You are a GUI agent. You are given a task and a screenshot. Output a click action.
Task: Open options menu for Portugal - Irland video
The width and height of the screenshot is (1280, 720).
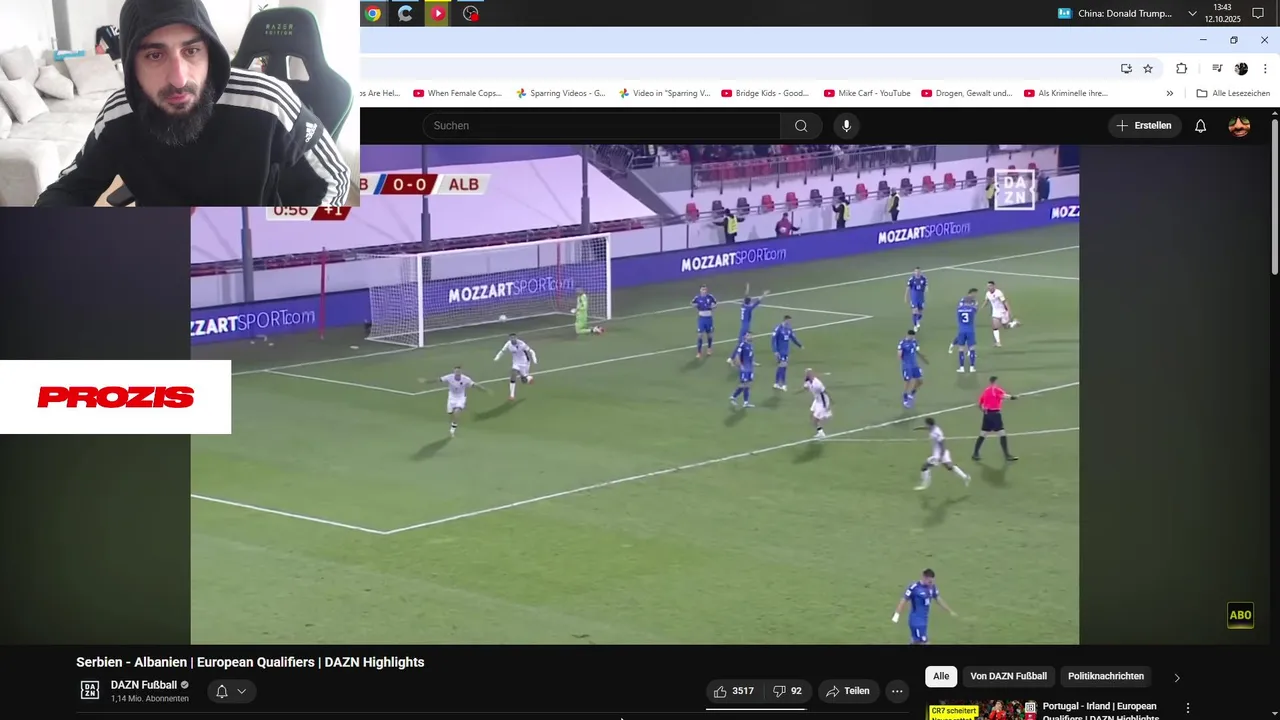[x=1188, y=708]
